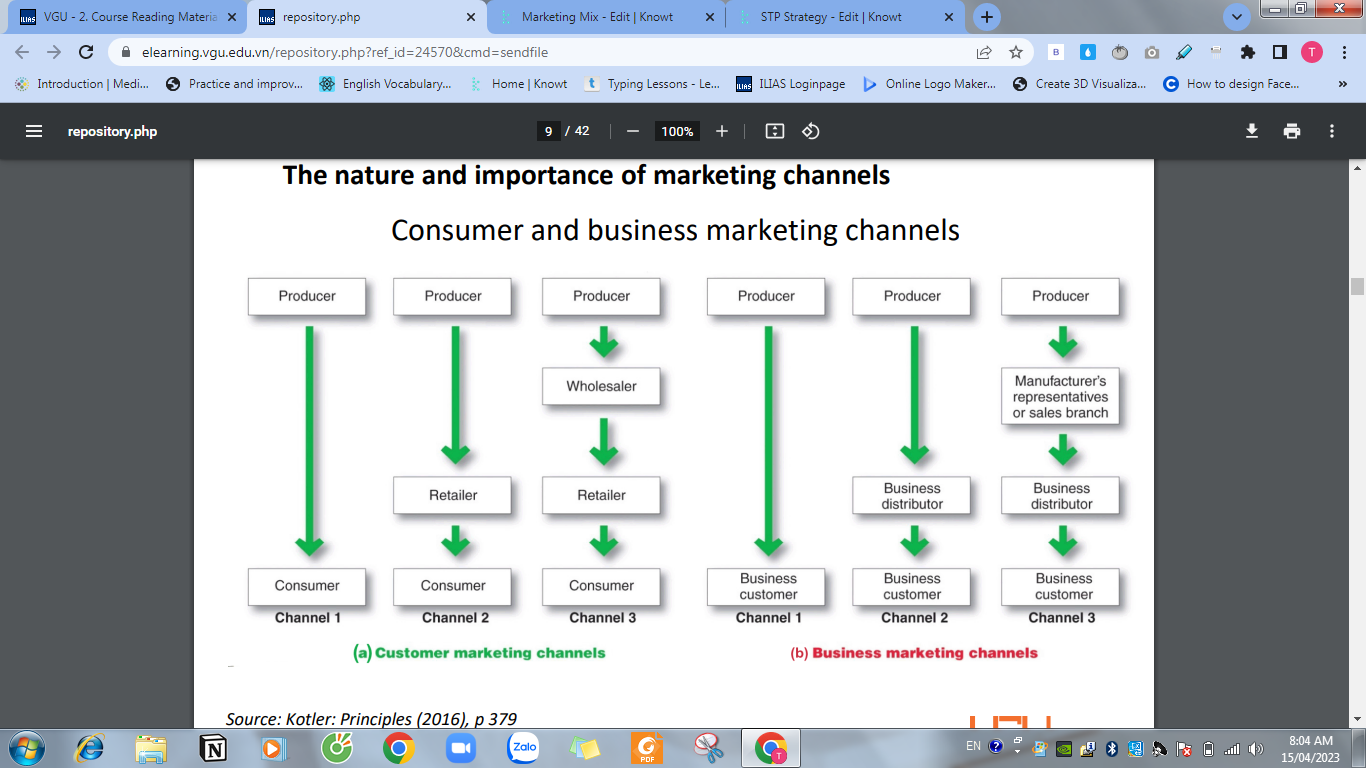Zoom out with the minus icon
Image resolution: width=1366 pixels, height=768 pixels.
[x=632, y=131]
